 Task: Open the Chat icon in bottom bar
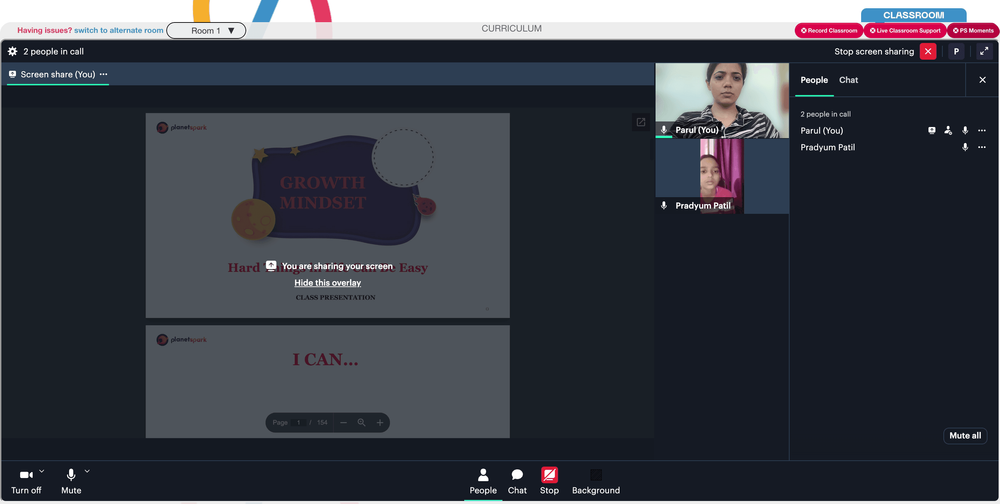517,481
